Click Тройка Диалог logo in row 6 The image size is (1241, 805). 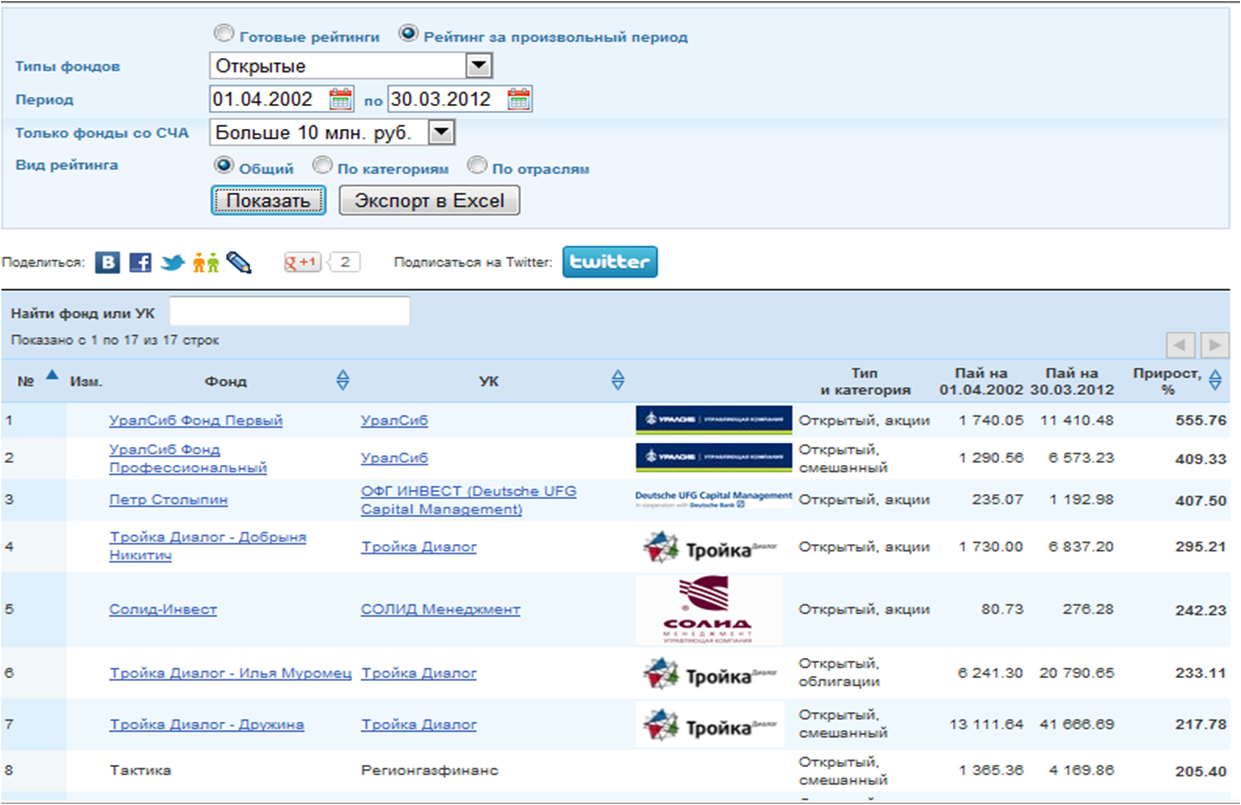pos(711,674)
